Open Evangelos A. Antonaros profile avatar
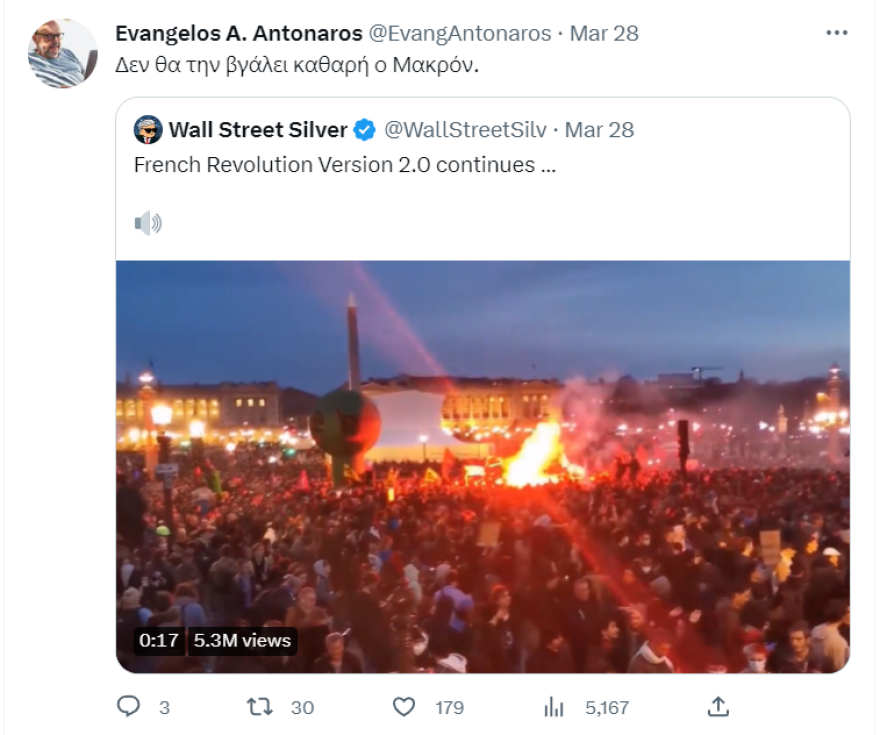 (63, 53)
